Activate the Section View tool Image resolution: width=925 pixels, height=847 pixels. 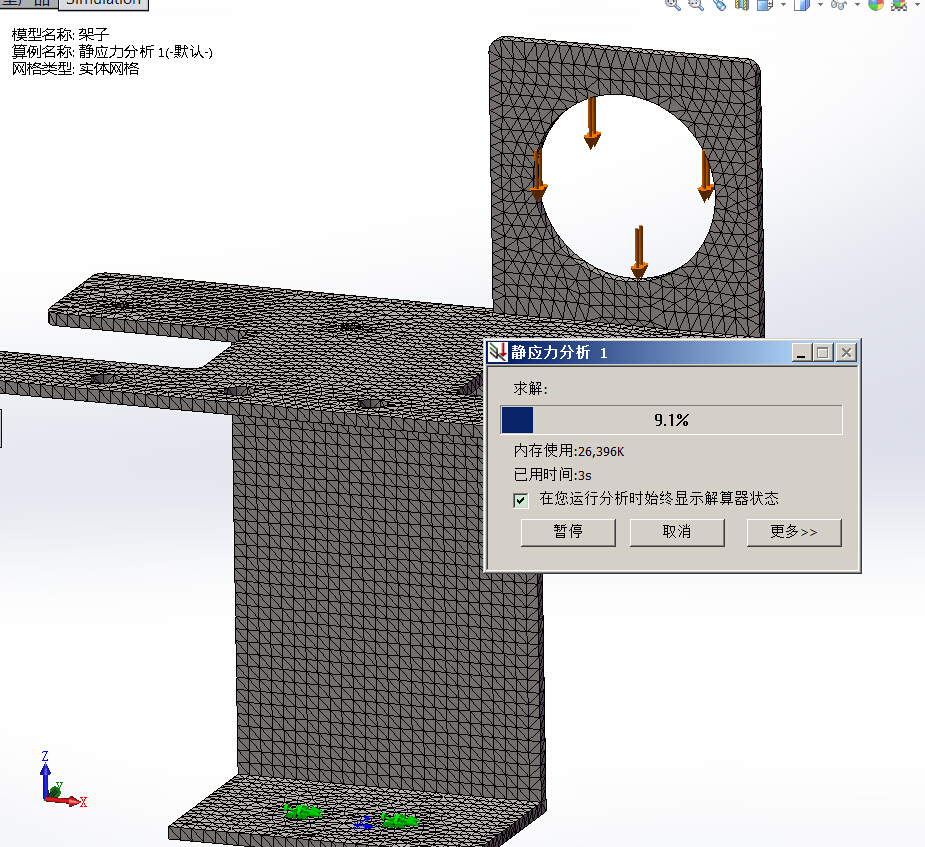coord(740,6)
